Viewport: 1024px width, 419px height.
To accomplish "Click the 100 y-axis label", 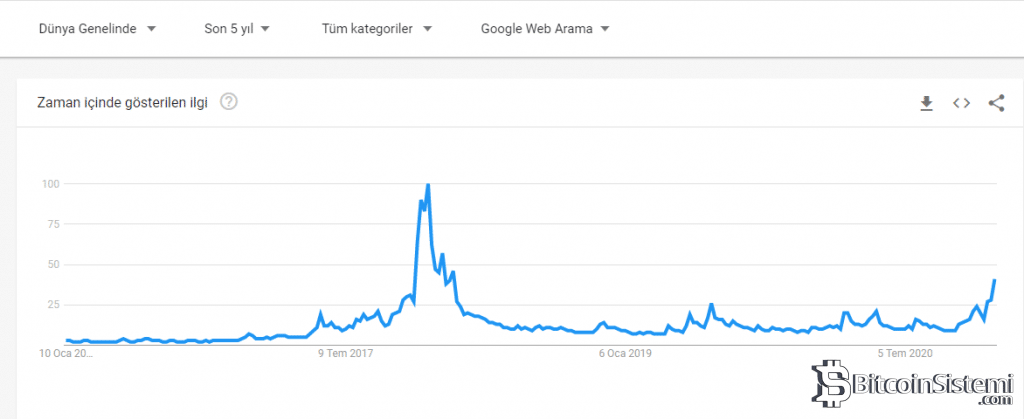I will (x=52, y=184).
